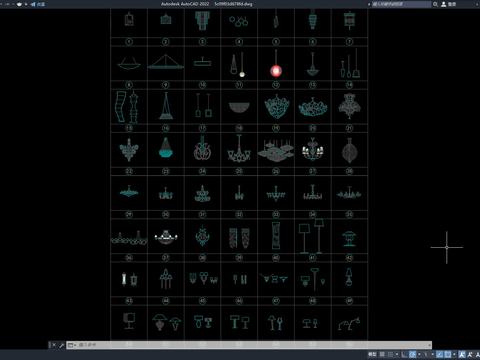
Task: Toggle snap mode in the status bar
Action: click(x=390, y=354)
